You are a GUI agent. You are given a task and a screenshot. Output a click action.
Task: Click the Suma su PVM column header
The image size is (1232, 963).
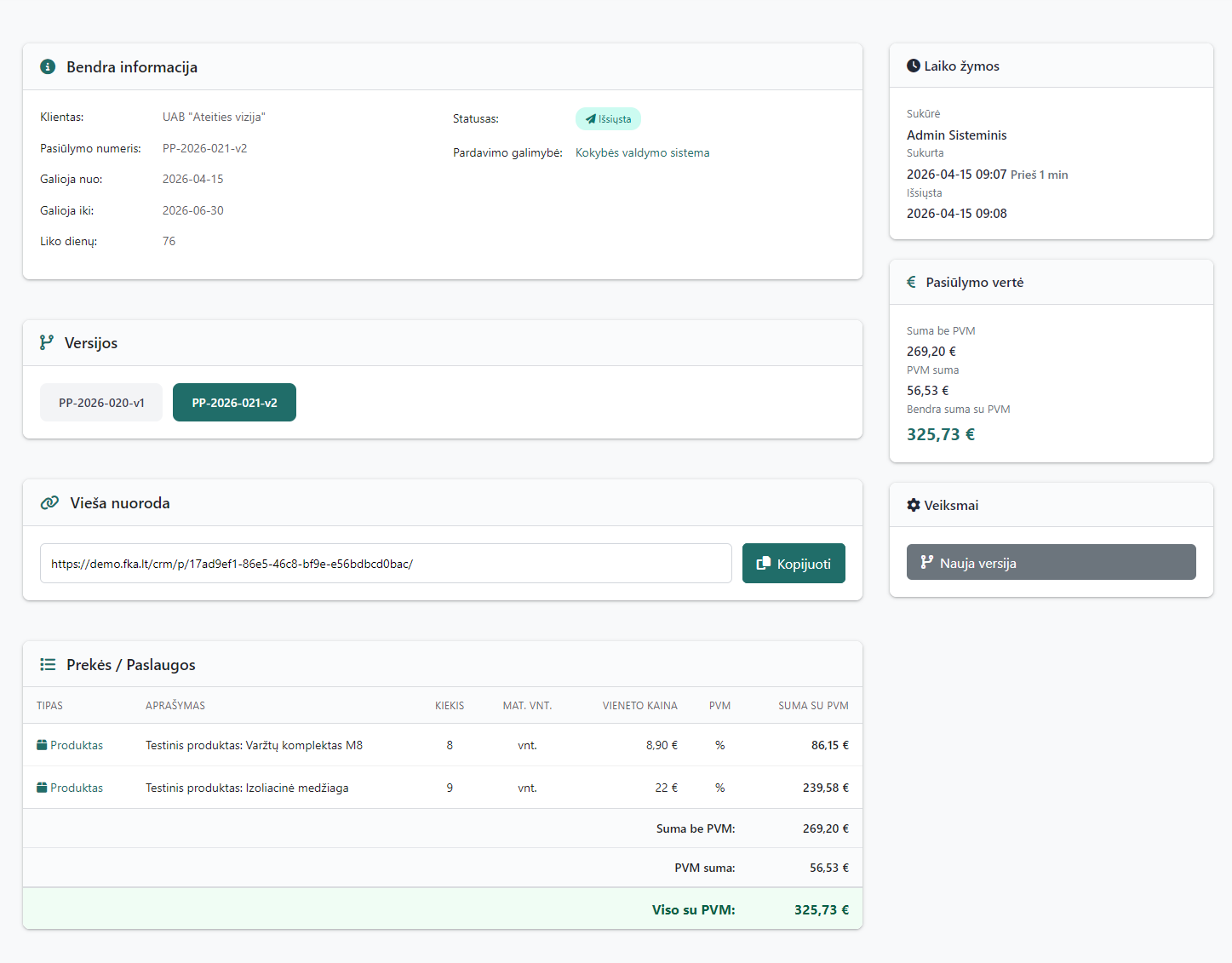(x=812, y=706)
